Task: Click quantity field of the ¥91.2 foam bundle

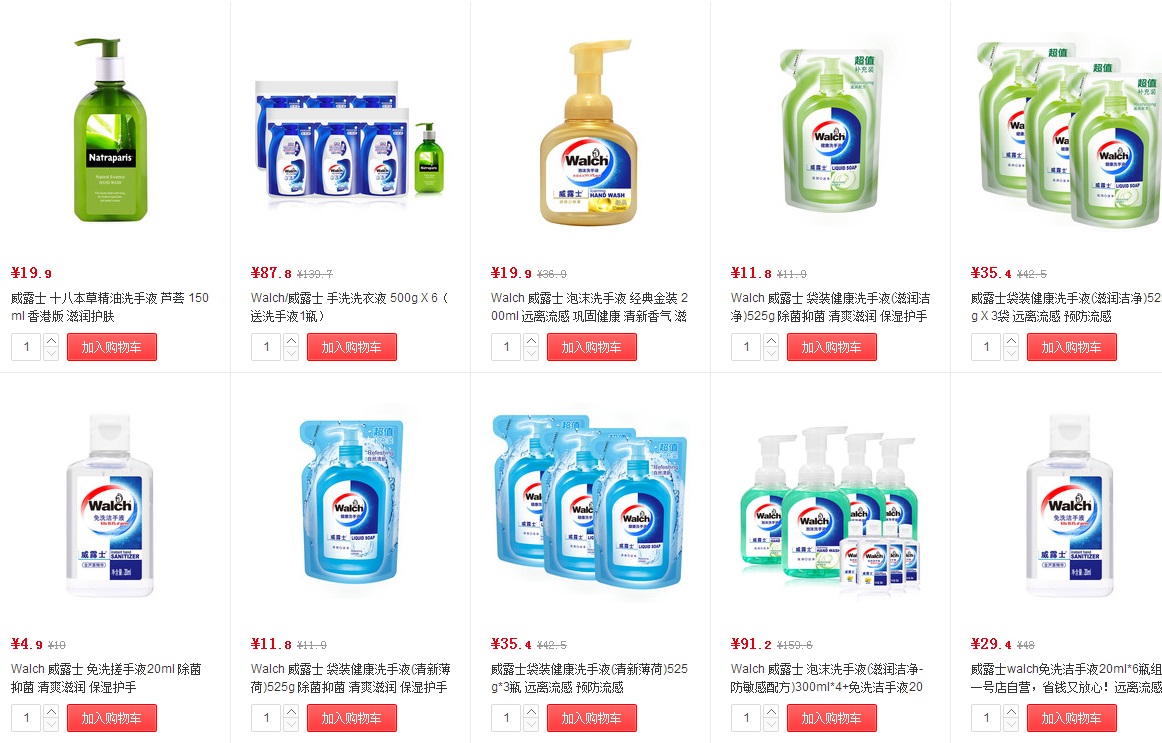Action: tap(747, 719)
